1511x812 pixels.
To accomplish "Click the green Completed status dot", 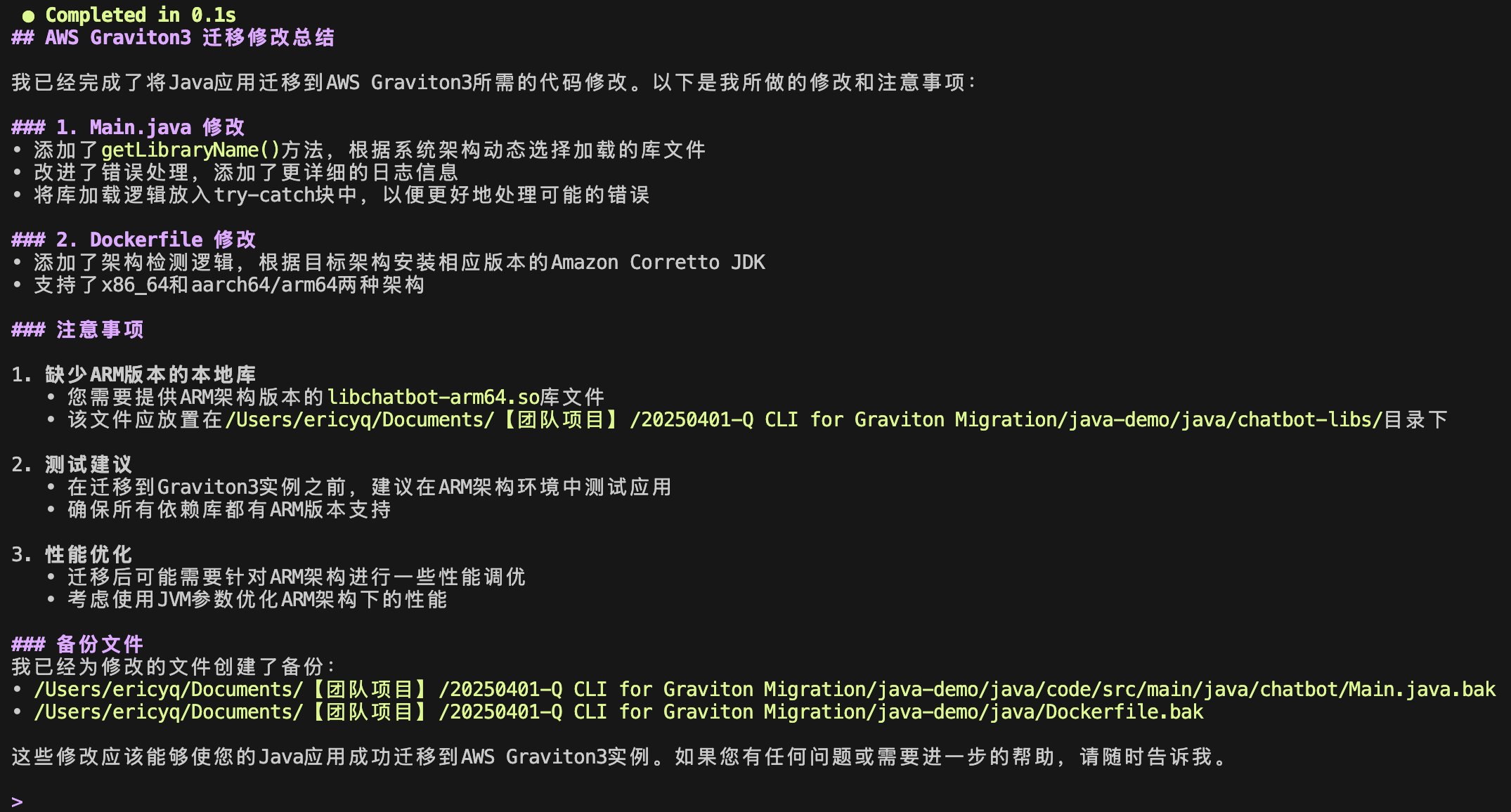I will coord(28,16).
